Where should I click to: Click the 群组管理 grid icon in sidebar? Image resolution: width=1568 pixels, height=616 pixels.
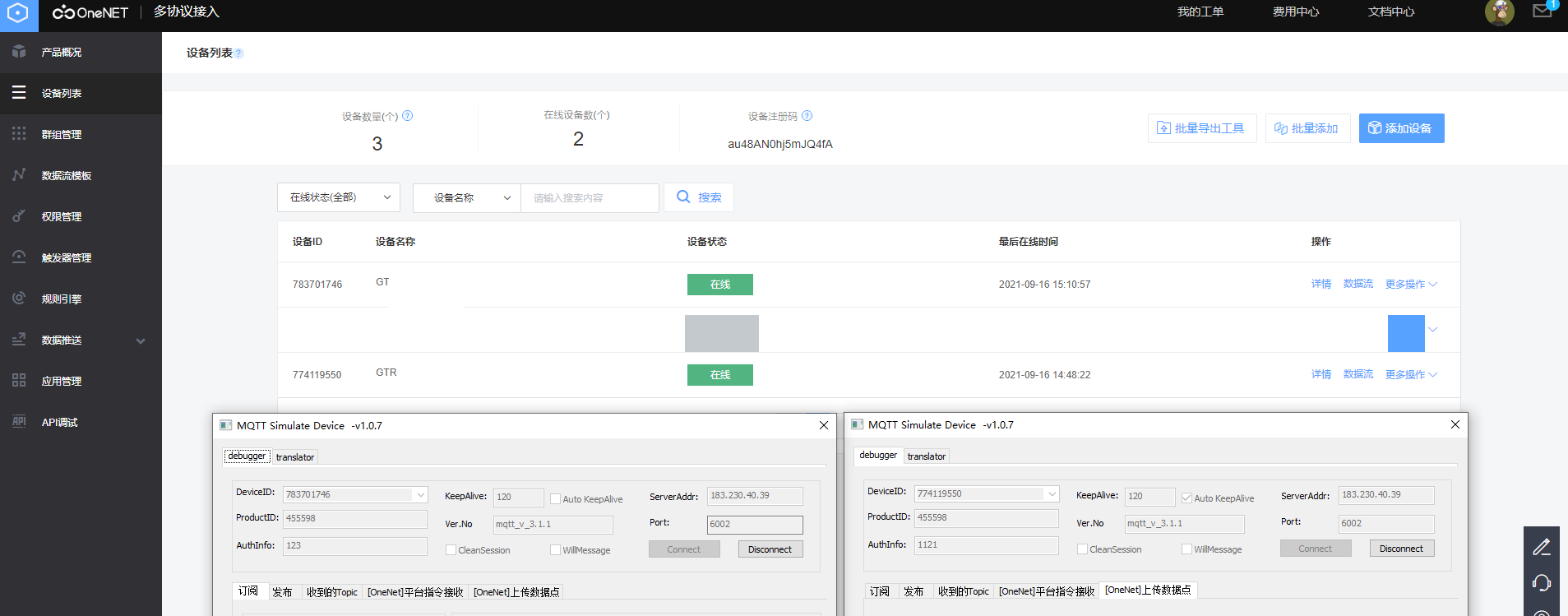[x=19, y=133]
